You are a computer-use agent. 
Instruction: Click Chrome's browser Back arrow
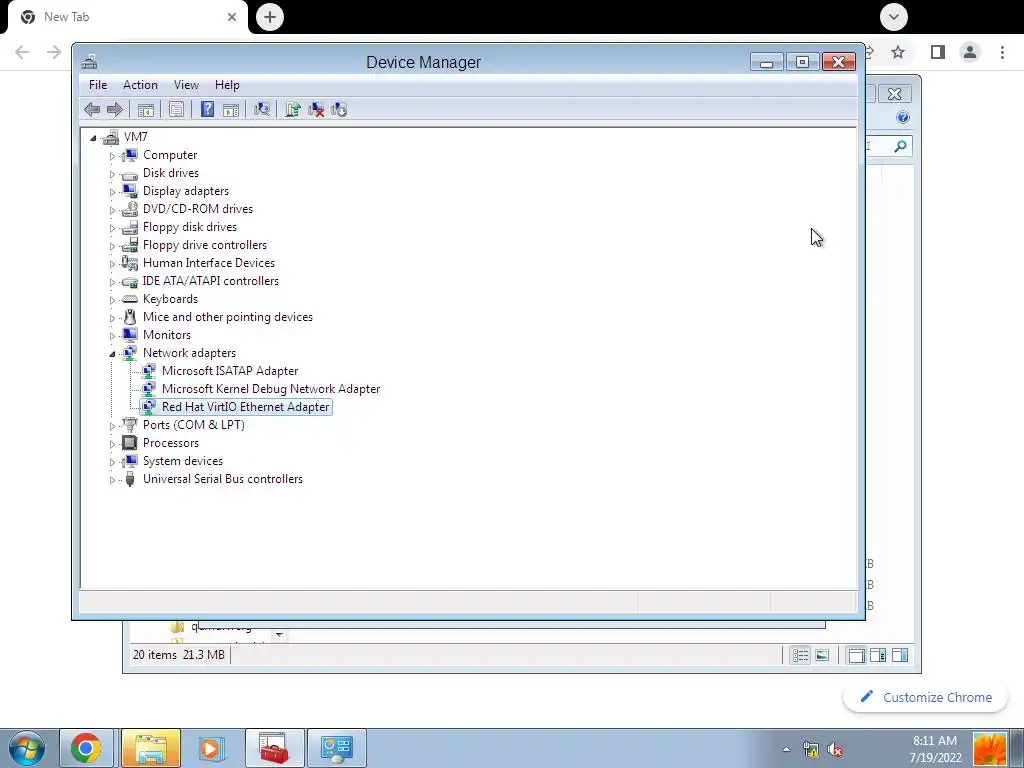22,52
